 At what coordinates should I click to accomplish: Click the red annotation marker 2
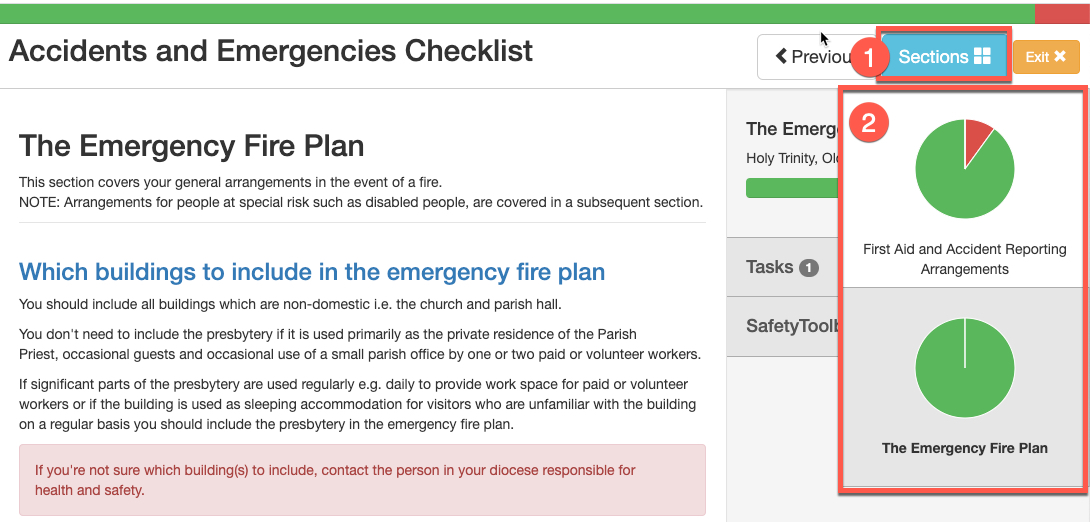(869, 123)
